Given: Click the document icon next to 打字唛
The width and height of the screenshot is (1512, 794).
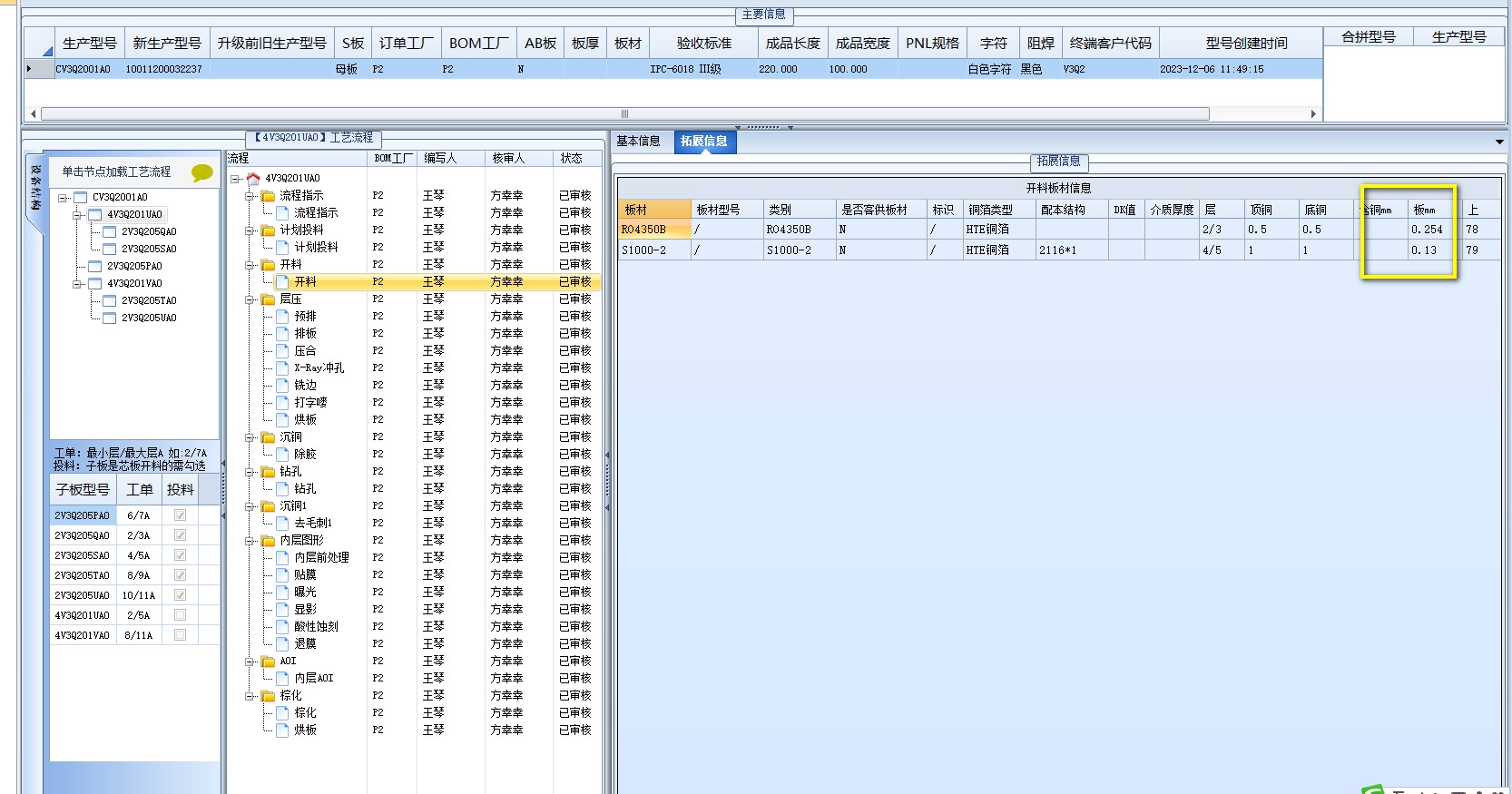Looking at the screenshot, I should (282, 403).
